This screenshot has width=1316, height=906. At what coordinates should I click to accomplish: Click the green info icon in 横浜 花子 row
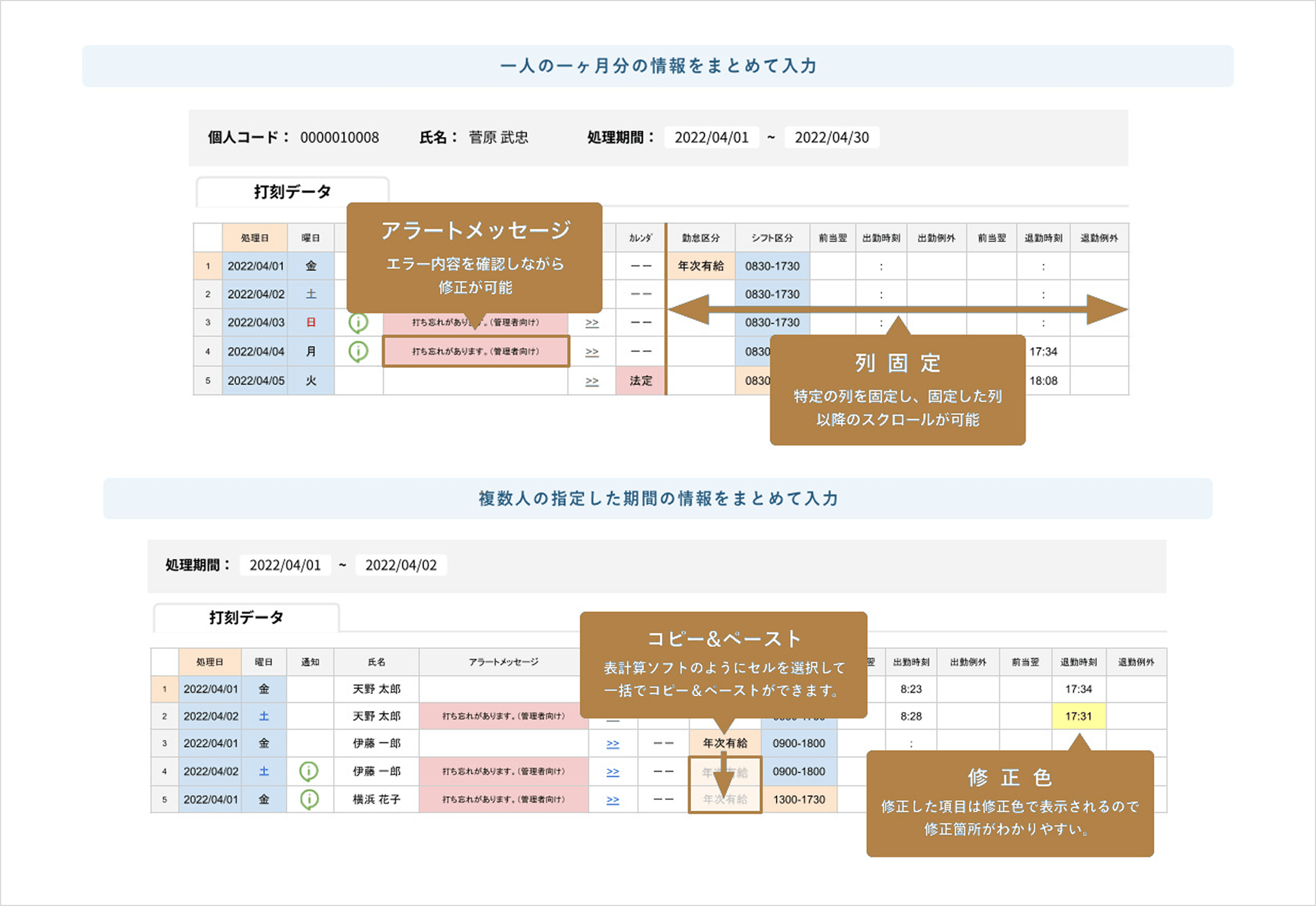click(x=309, y=800)
